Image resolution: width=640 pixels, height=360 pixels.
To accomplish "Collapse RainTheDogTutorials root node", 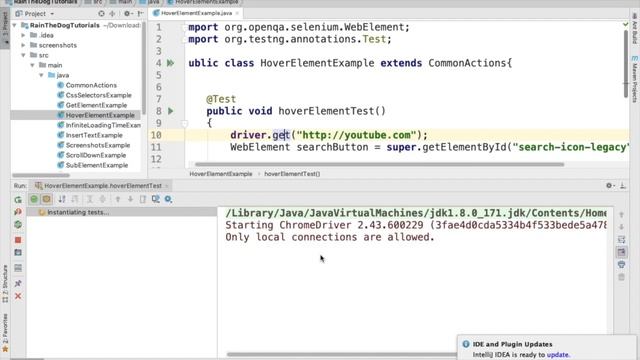I will point(15,25).
